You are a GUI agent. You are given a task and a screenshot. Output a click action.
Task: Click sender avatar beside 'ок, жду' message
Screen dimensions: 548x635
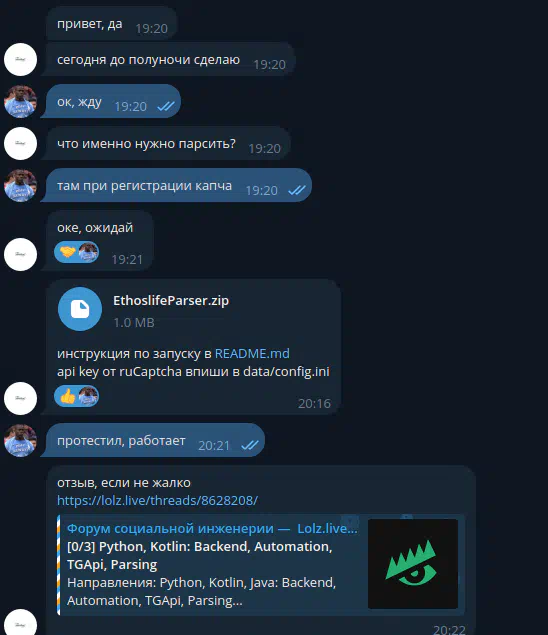point(20,101)
